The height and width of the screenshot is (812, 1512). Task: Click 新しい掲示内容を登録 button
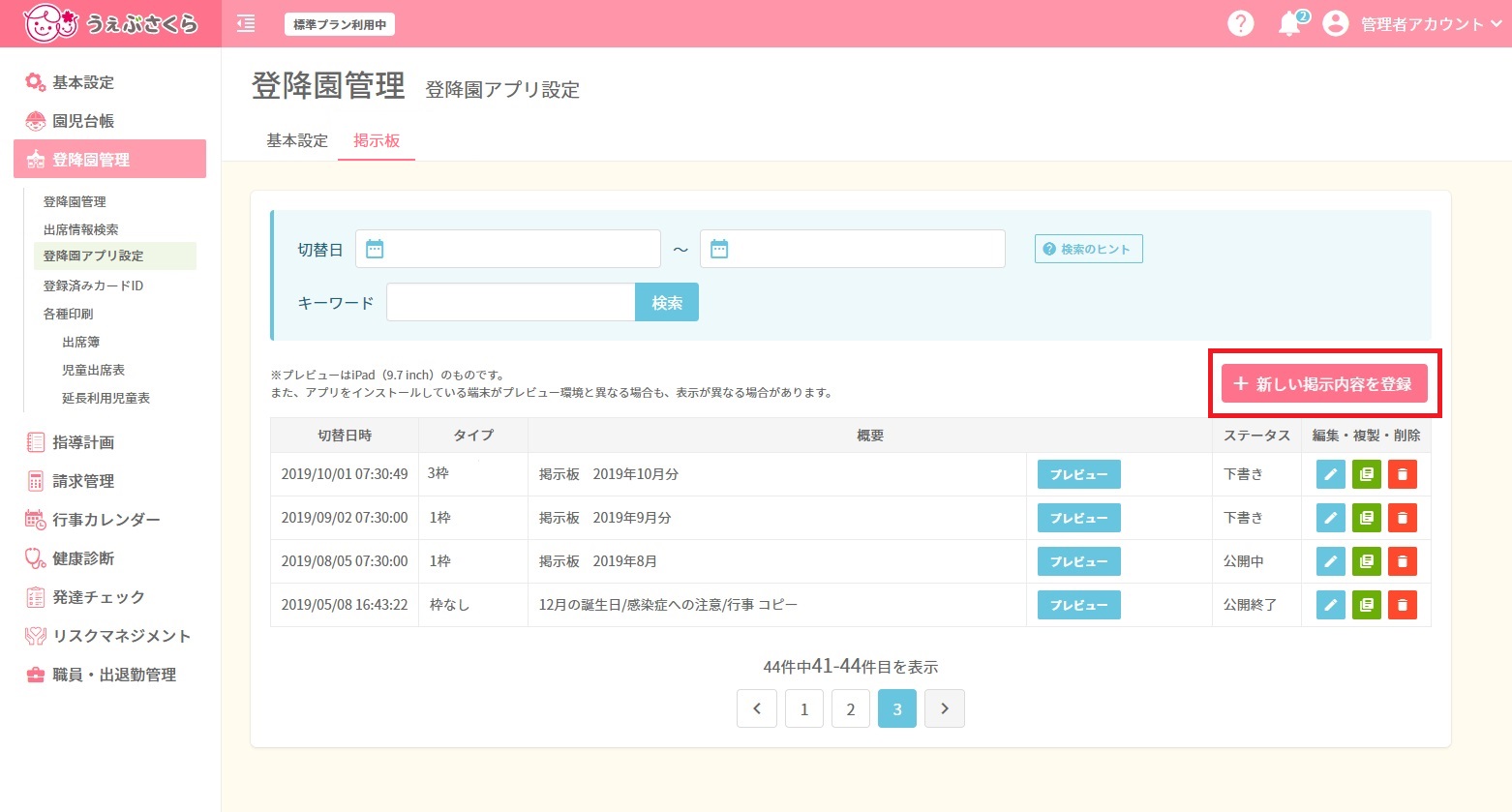pos(1324,383)
